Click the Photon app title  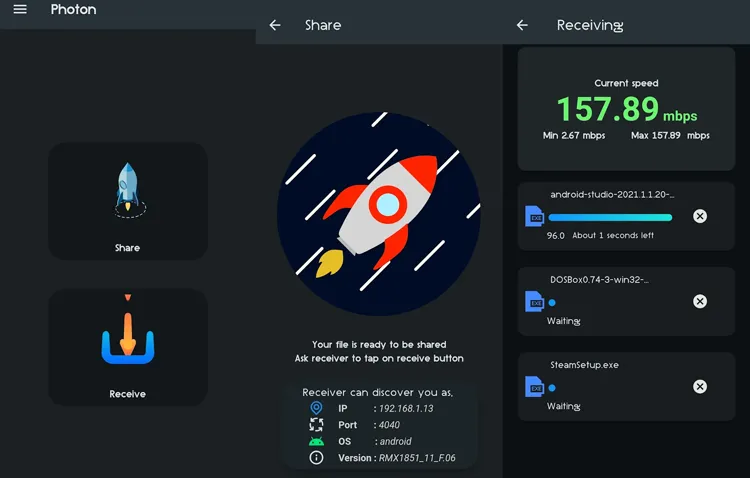[x=74, y=9]
